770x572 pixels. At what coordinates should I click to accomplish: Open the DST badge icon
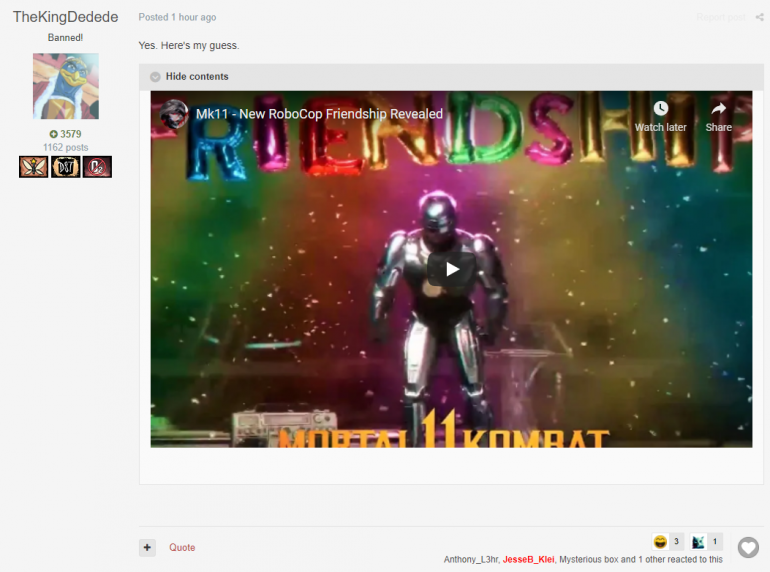point(65,167)
